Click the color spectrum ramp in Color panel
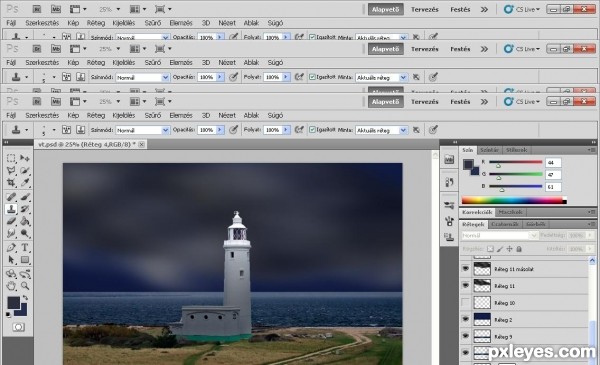Image resolution: width=600 pixels, height=365 pixels. click(514, 200)
